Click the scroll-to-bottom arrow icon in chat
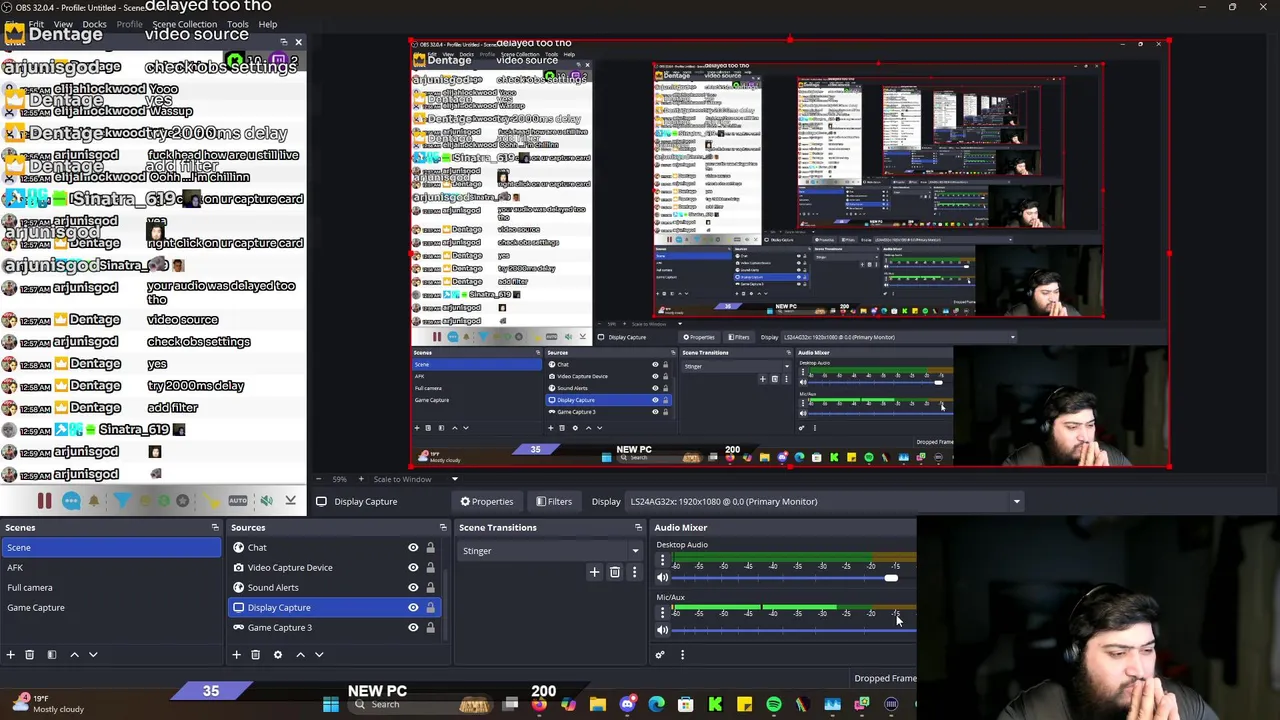 pyautogui.click(x=290, y=501)
